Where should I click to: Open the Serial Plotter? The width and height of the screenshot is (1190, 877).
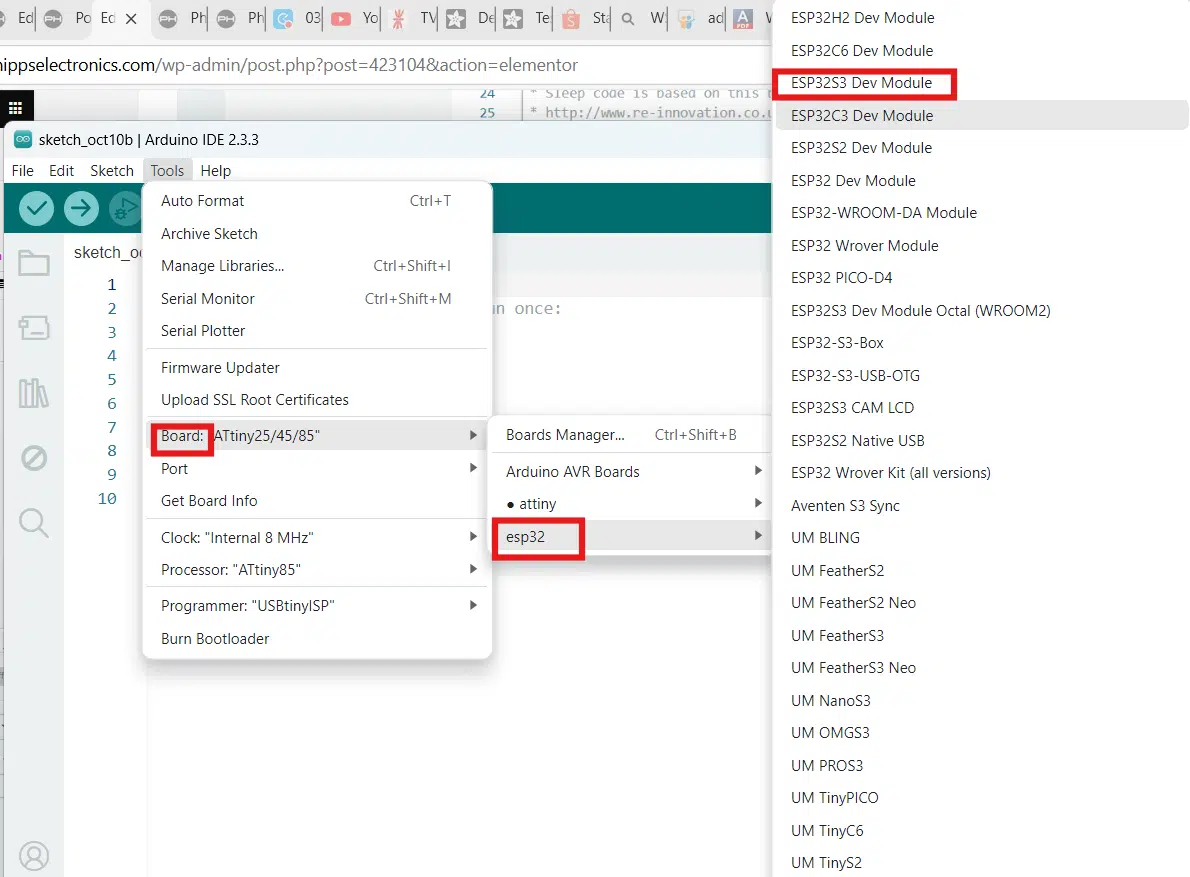[x=317, y=331]
